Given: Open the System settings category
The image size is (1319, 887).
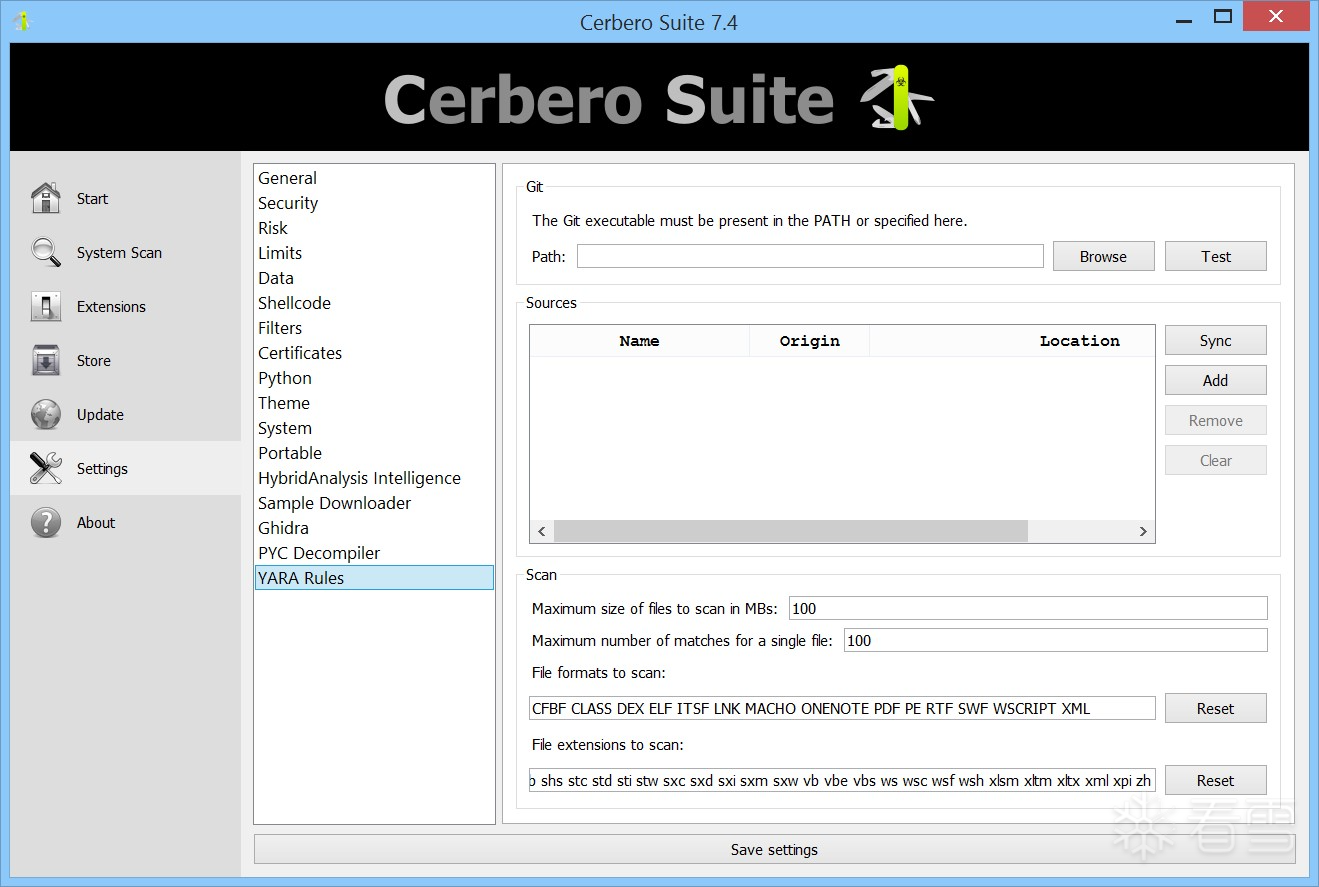Looking at the screenshot, I should click(374, 428).
